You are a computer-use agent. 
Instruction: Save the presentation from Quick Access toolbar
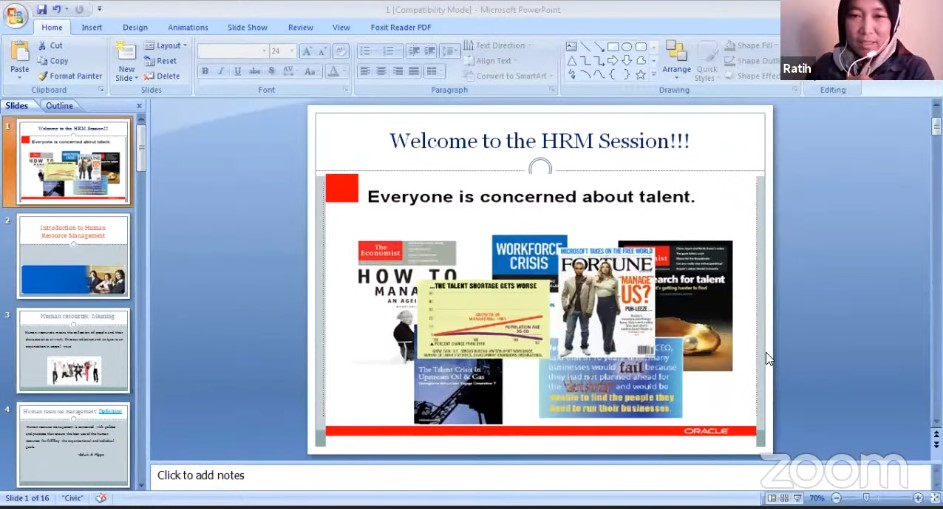tap(41, 10)
